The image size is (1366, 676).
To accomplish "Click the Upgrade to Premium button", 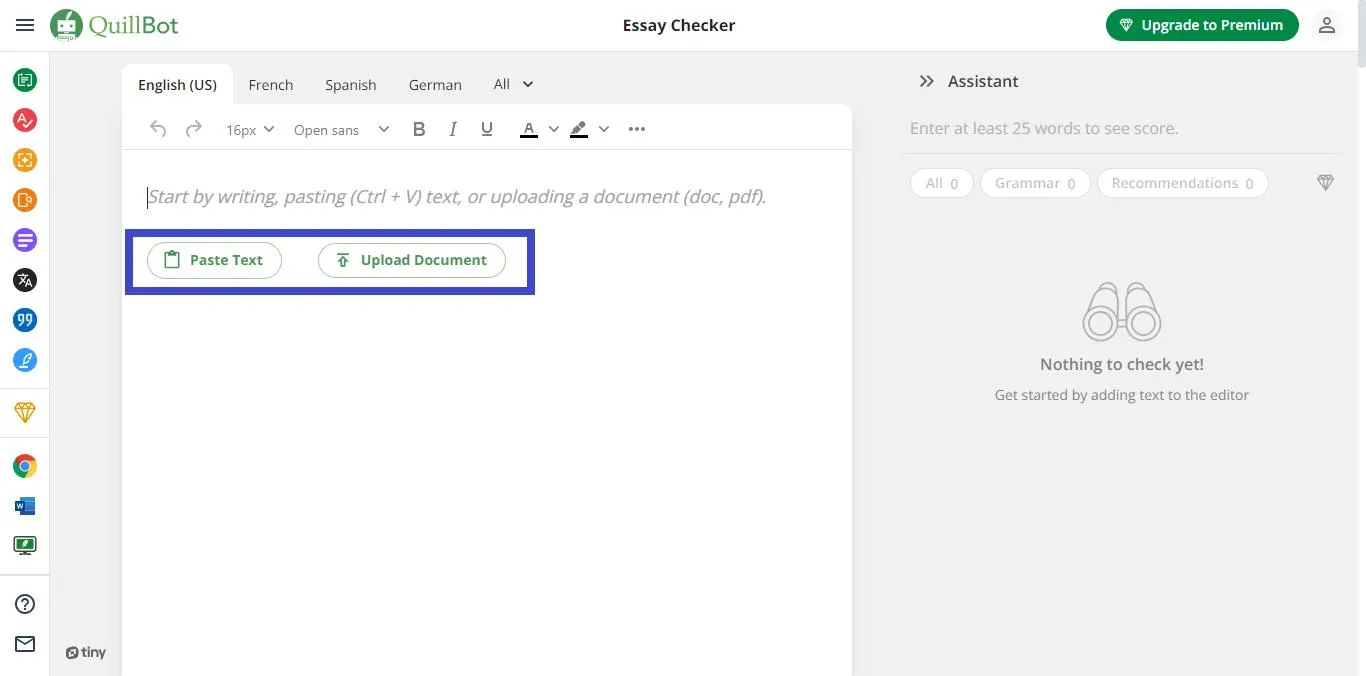I will click(x=1201, y=24).
